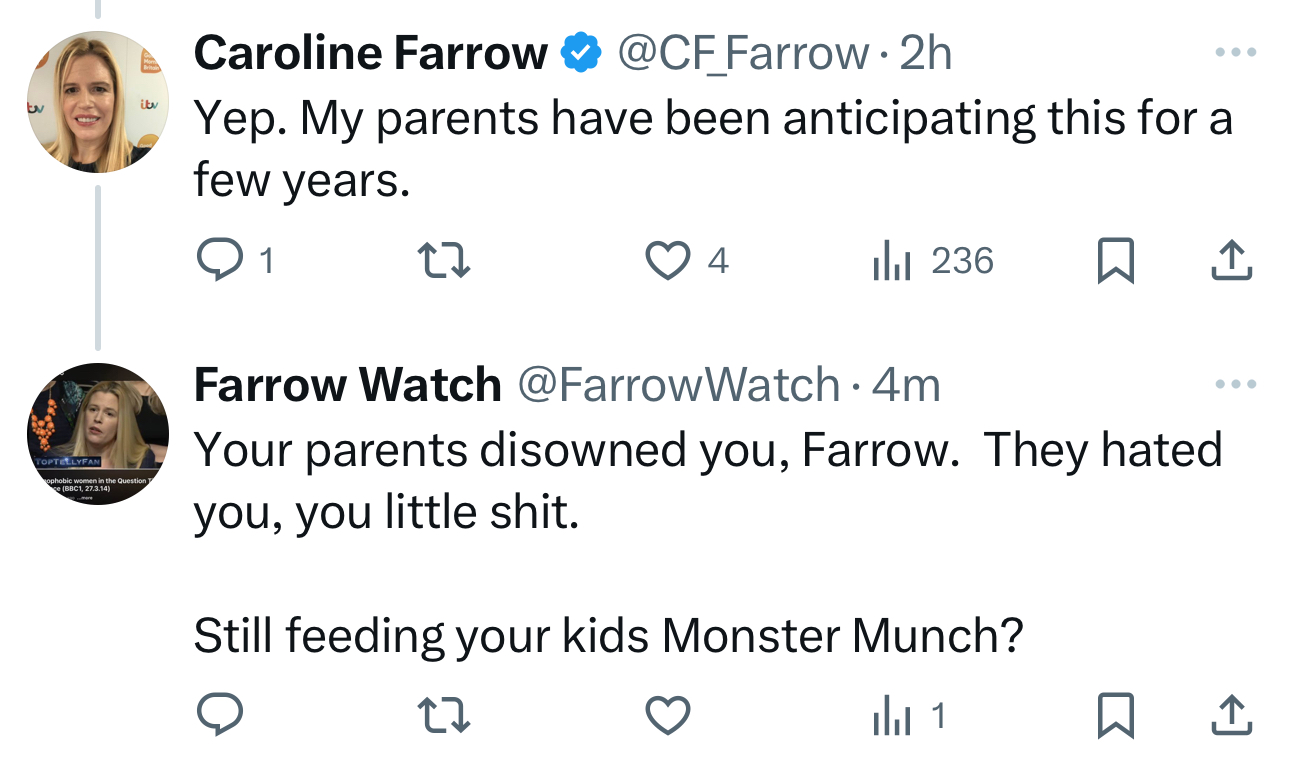
Task: Like Caroline Farrow's tweet
Action: pyautogui.click(x=667, y=262)
